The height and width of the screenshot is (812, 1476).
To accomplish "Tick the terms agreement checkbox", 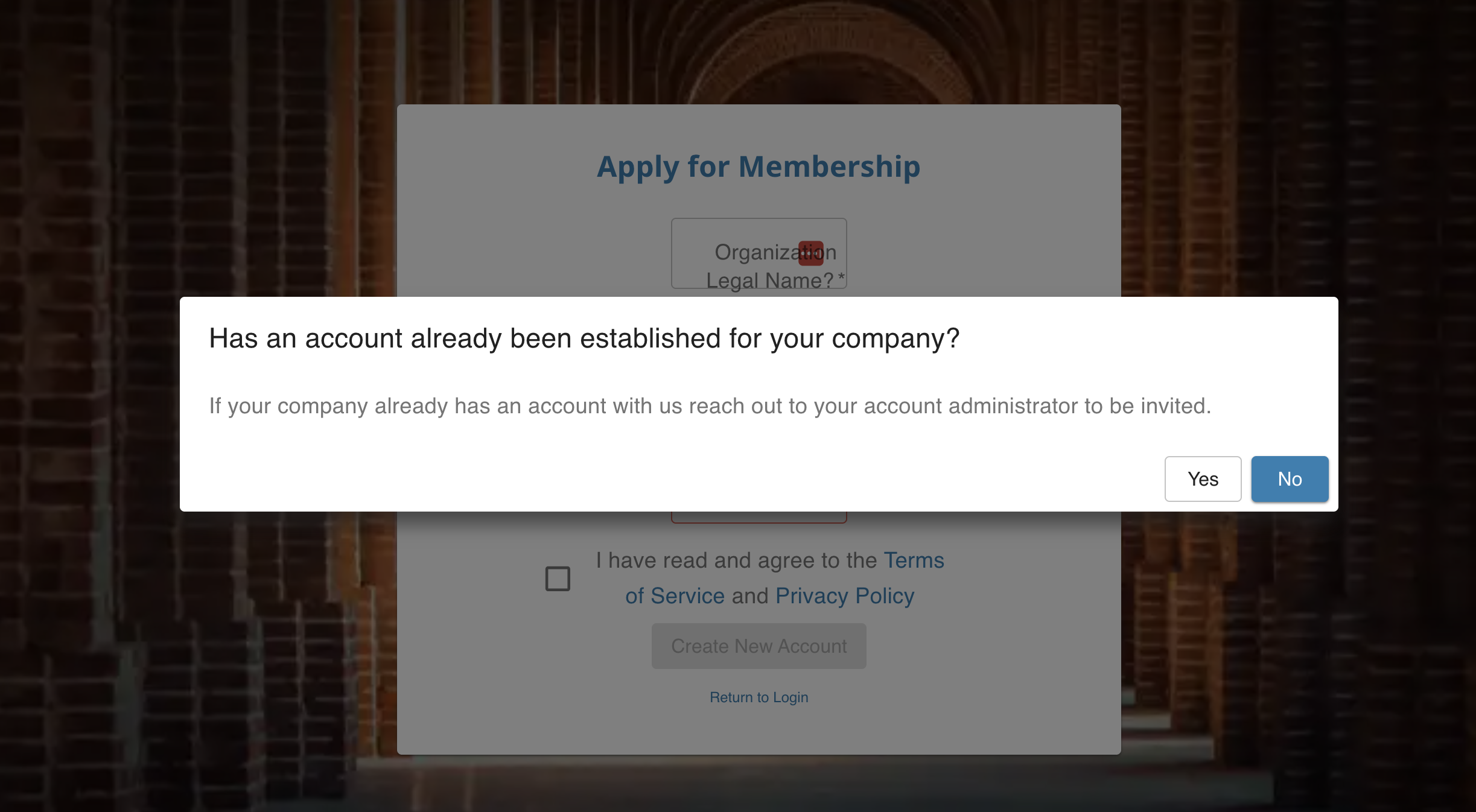I will 558,579.
